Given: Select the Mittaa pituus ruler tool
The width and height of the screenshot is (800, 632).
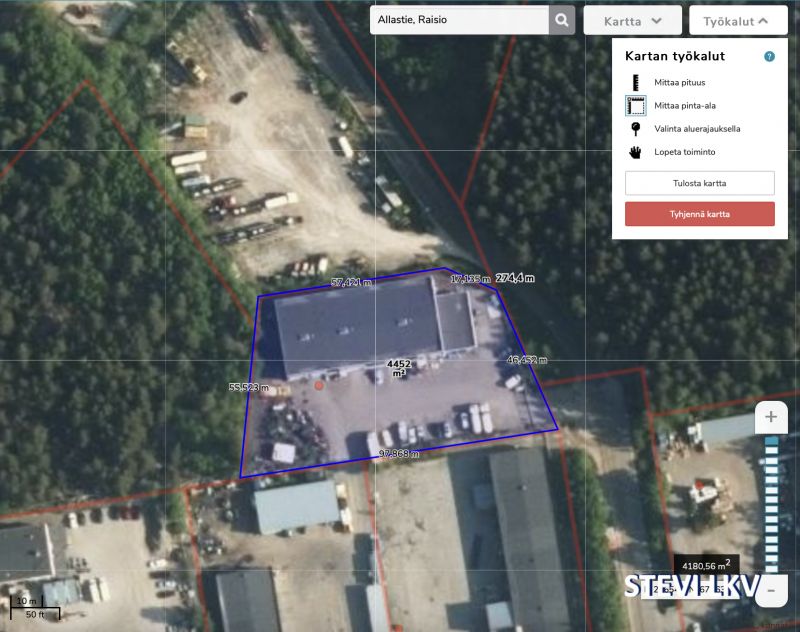Looking at the screenshot, I should tap(634, 83).
